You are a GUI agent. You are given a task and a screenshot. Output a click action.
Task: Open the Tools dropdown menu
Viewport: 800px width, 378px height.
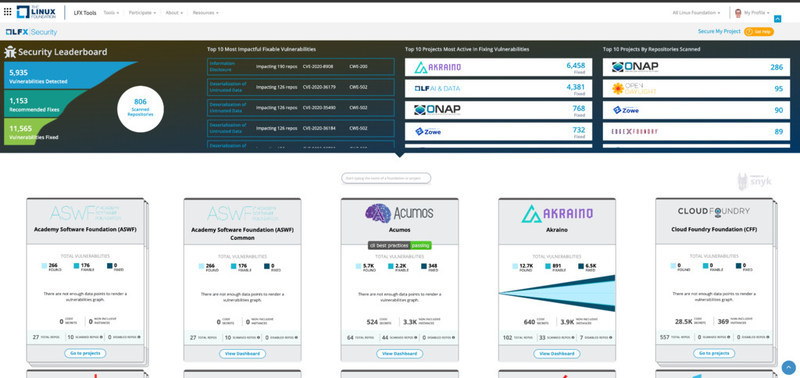click(111, 13)
